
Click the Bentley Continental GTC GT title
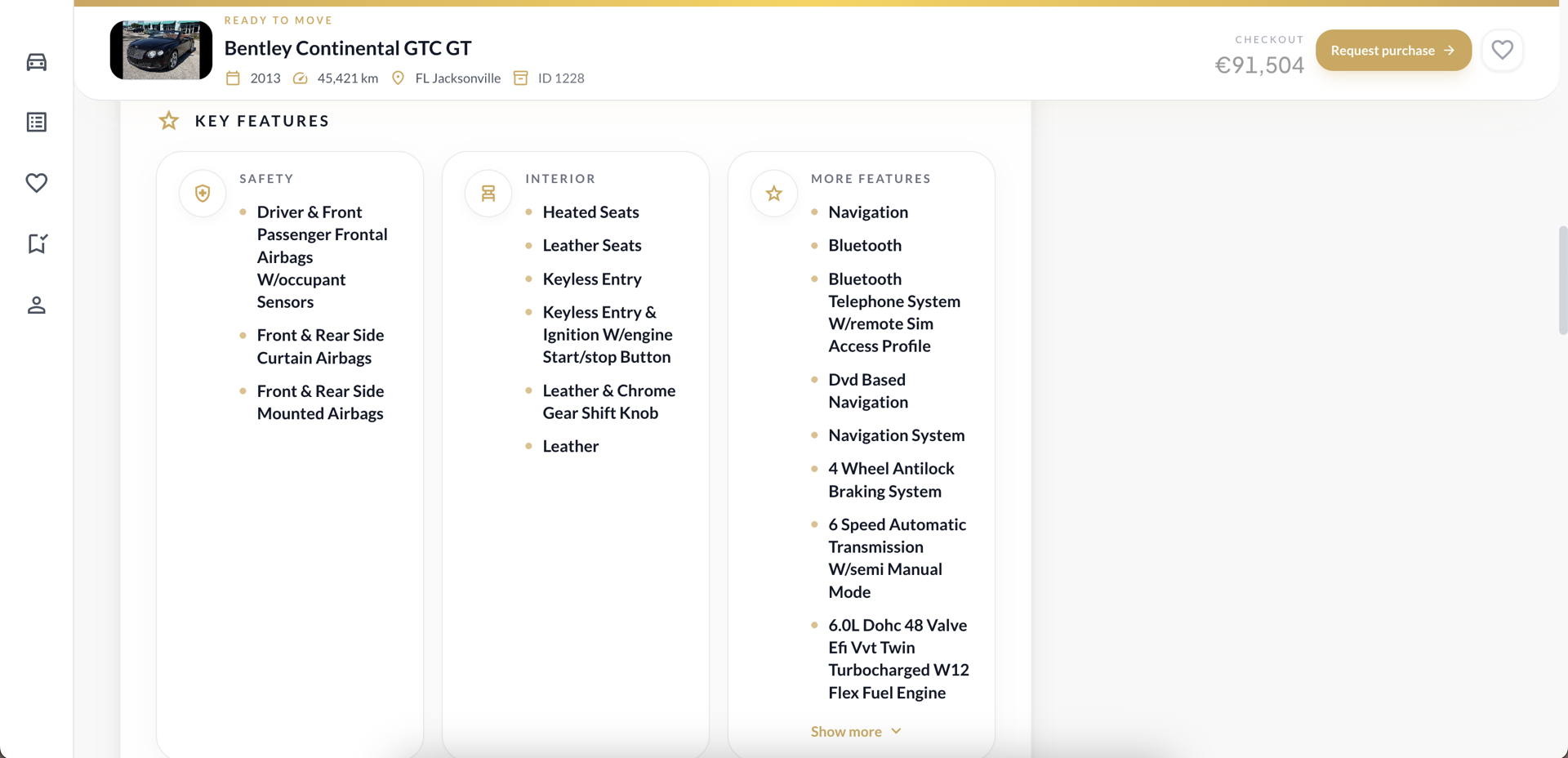[x=348, y=48]
